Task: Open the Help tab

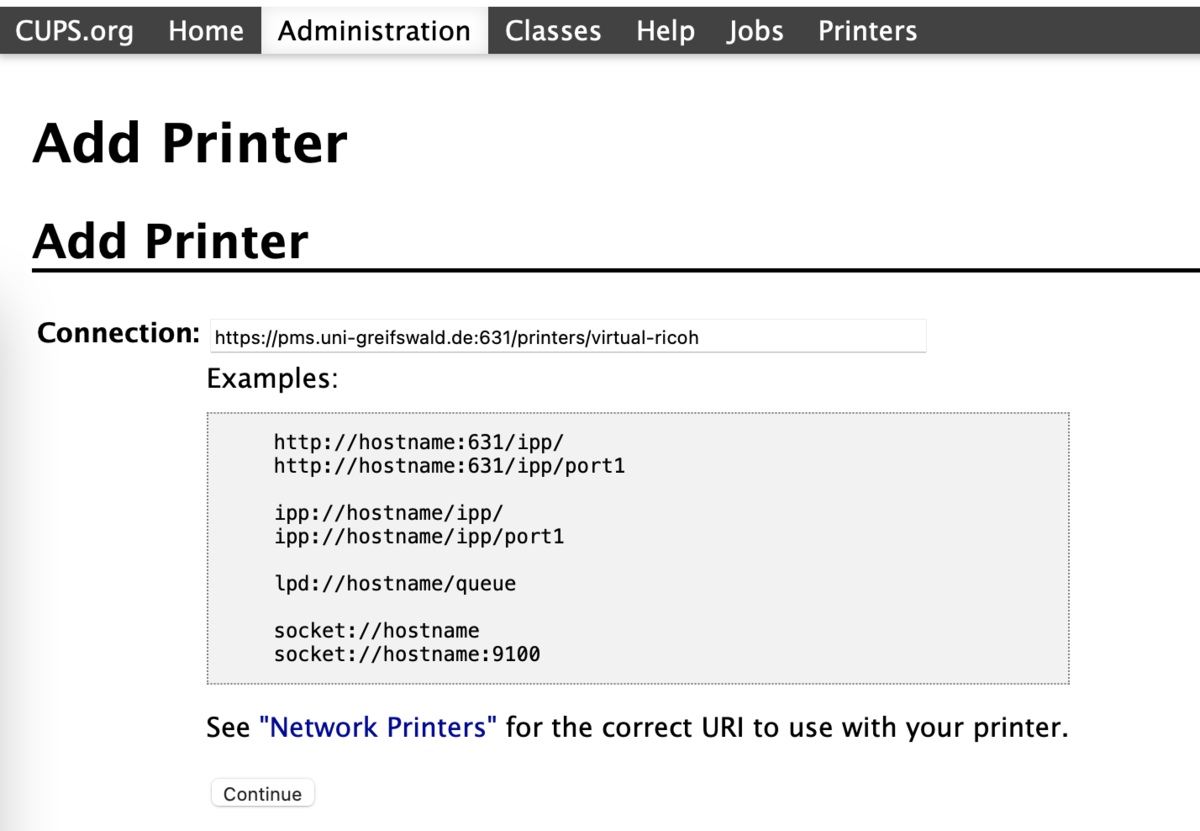Action: pyautogui.click(x=665, y=31)
